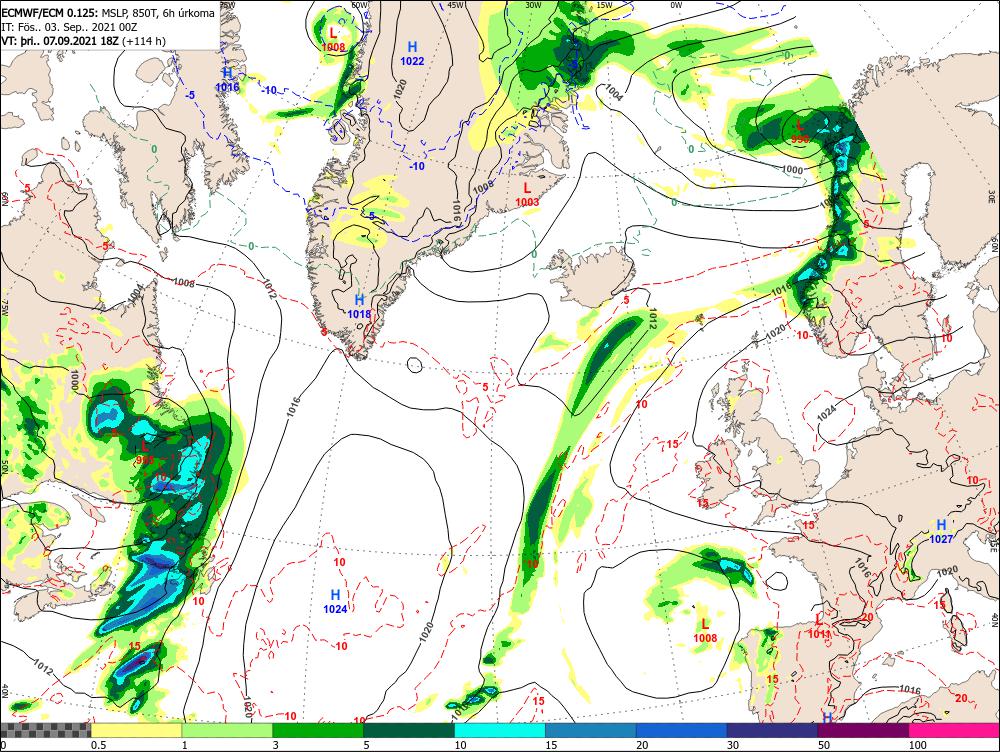Click the "H 1018" high over southern Greenland
The image size is (1000, 752).
pos(359,306)
